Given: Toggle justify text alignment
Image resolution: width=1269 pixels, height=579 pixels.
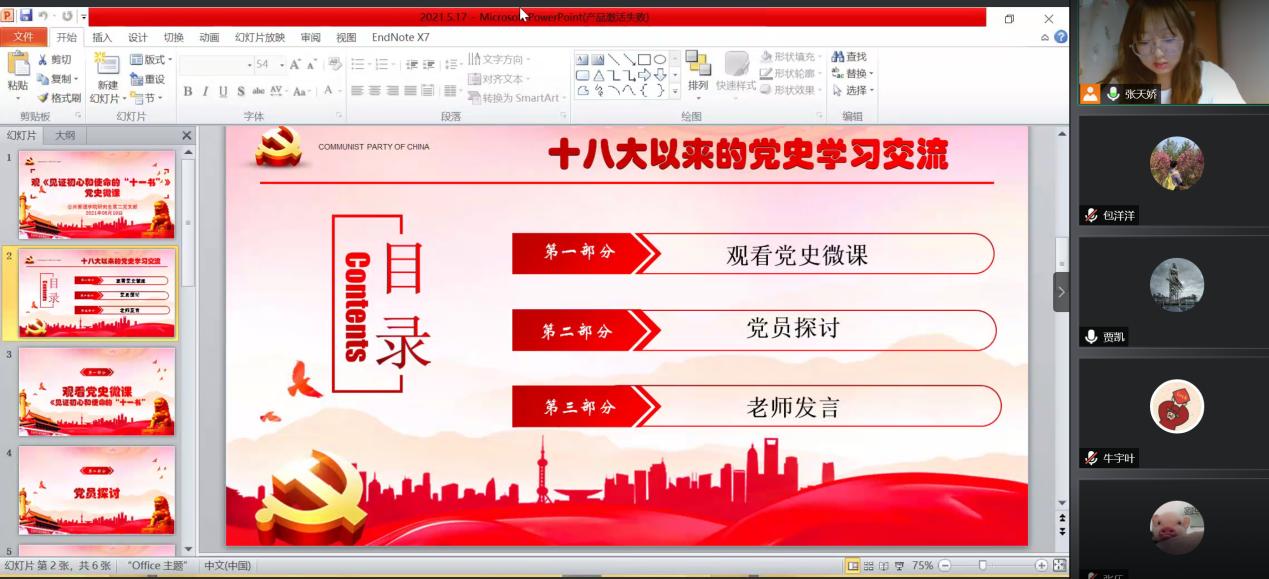Looking at the screenshot, I should click(410, 91).
